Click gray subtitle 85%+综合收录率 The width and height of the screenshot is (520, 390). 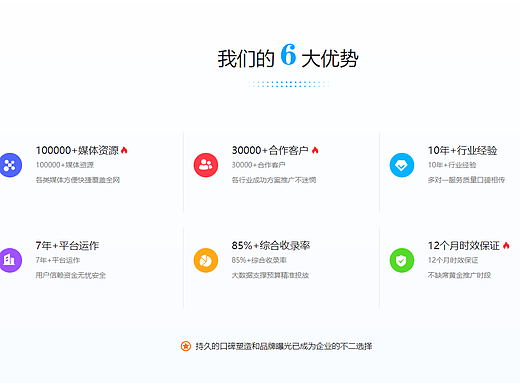point(259,260)
